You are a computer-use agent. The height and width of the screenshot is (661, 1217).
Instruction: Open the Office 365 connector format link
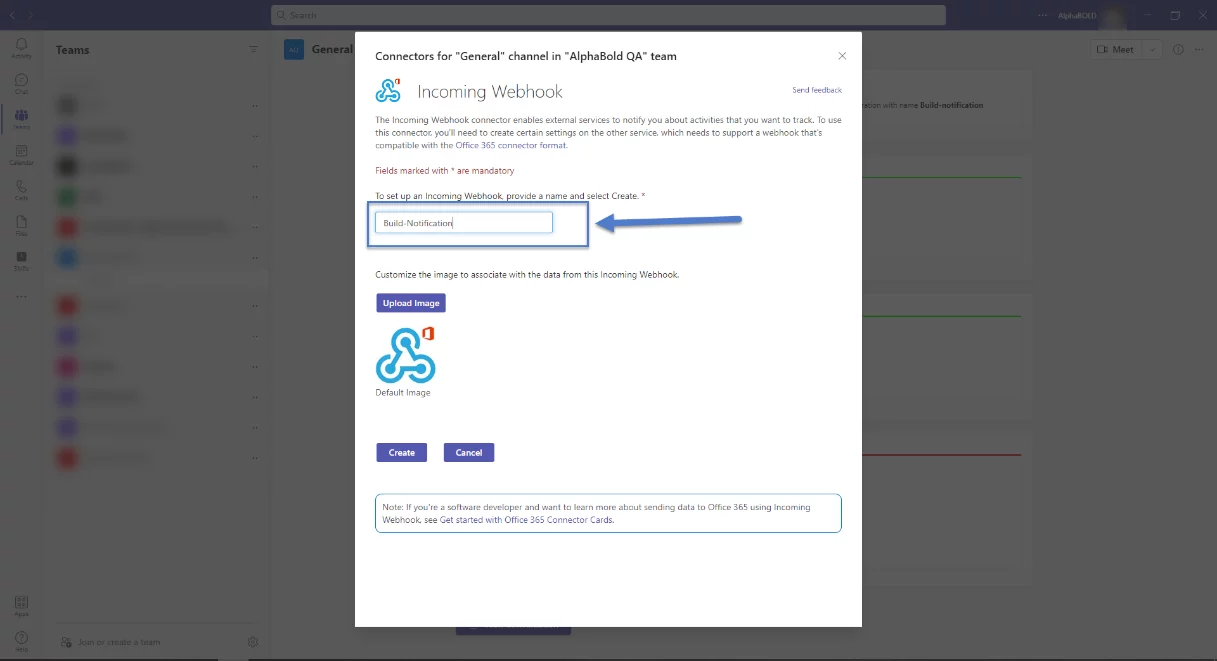click(511, 145)
